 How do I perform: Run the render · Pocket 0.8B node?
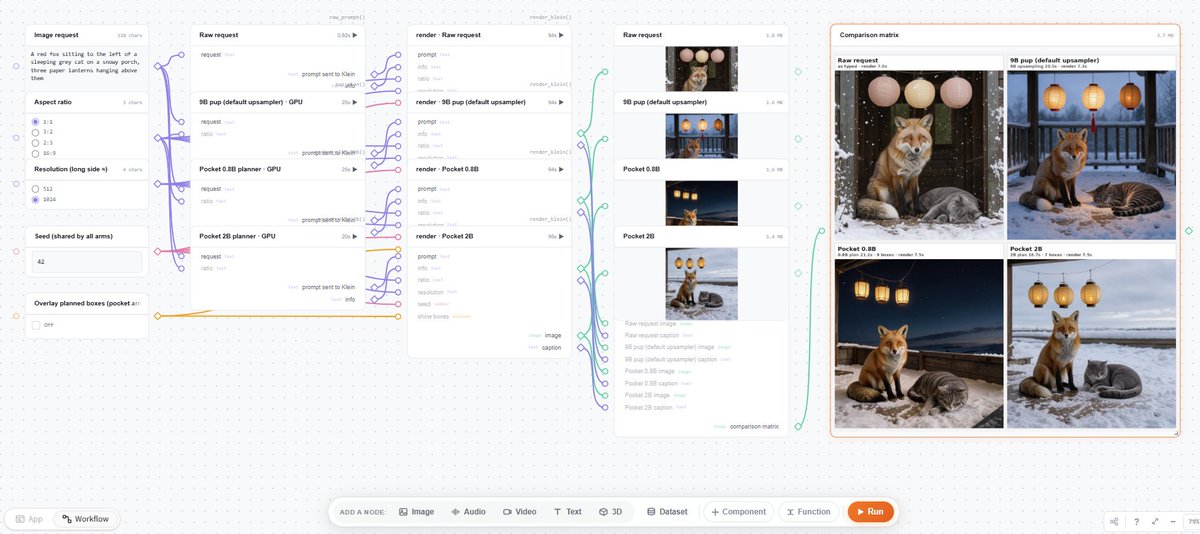(x=562, y=169)
